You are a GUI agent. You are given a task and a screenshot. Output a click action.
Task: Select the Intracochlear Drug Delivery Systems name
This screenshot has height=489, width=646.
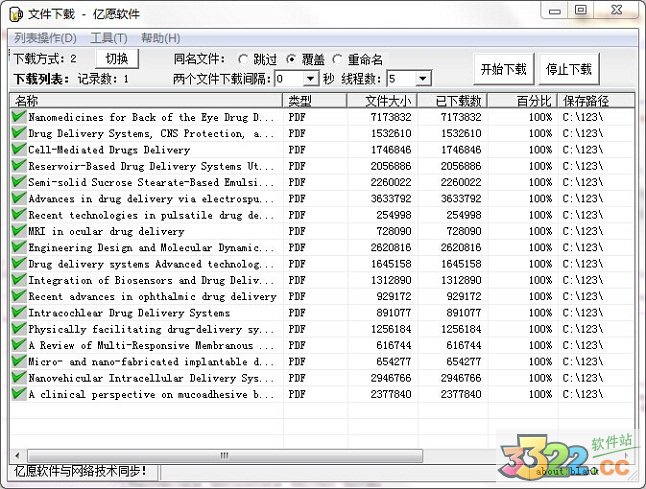pyautogui.click(x=129, y=313)
